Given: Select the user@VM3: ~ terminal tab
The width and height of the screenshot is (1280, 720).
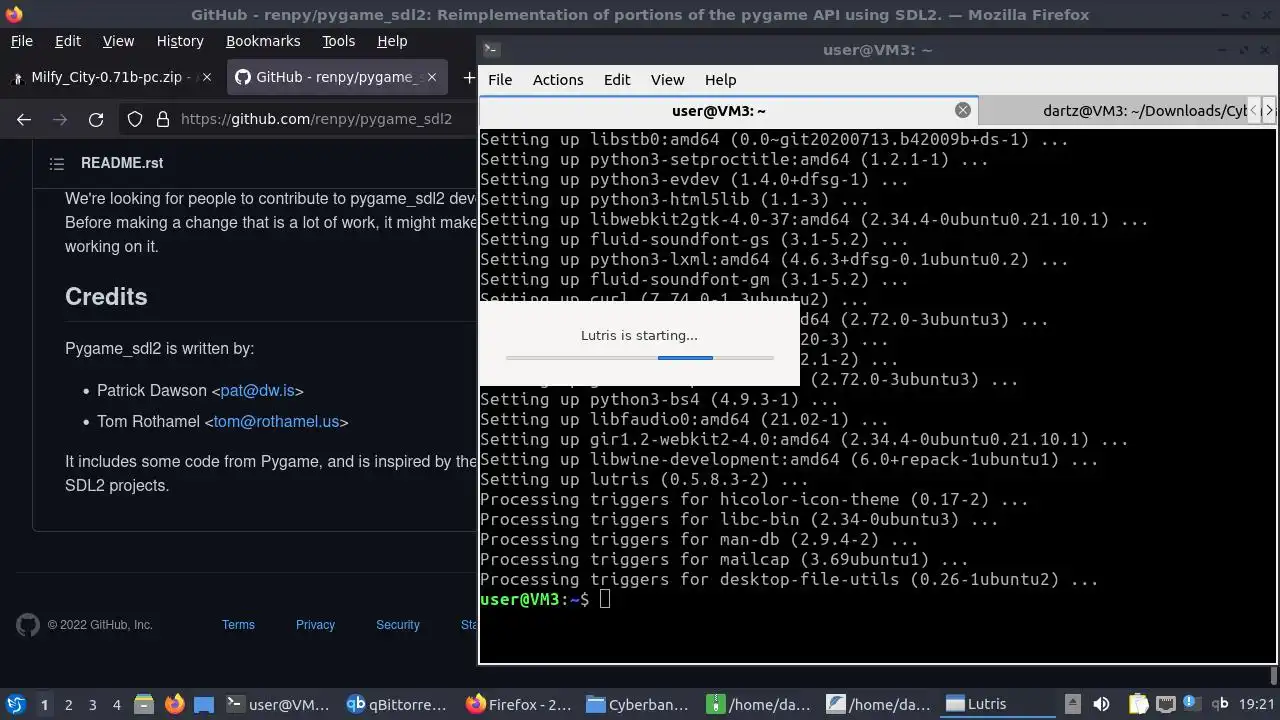Looking at the screenshot, I should [719, 111].
